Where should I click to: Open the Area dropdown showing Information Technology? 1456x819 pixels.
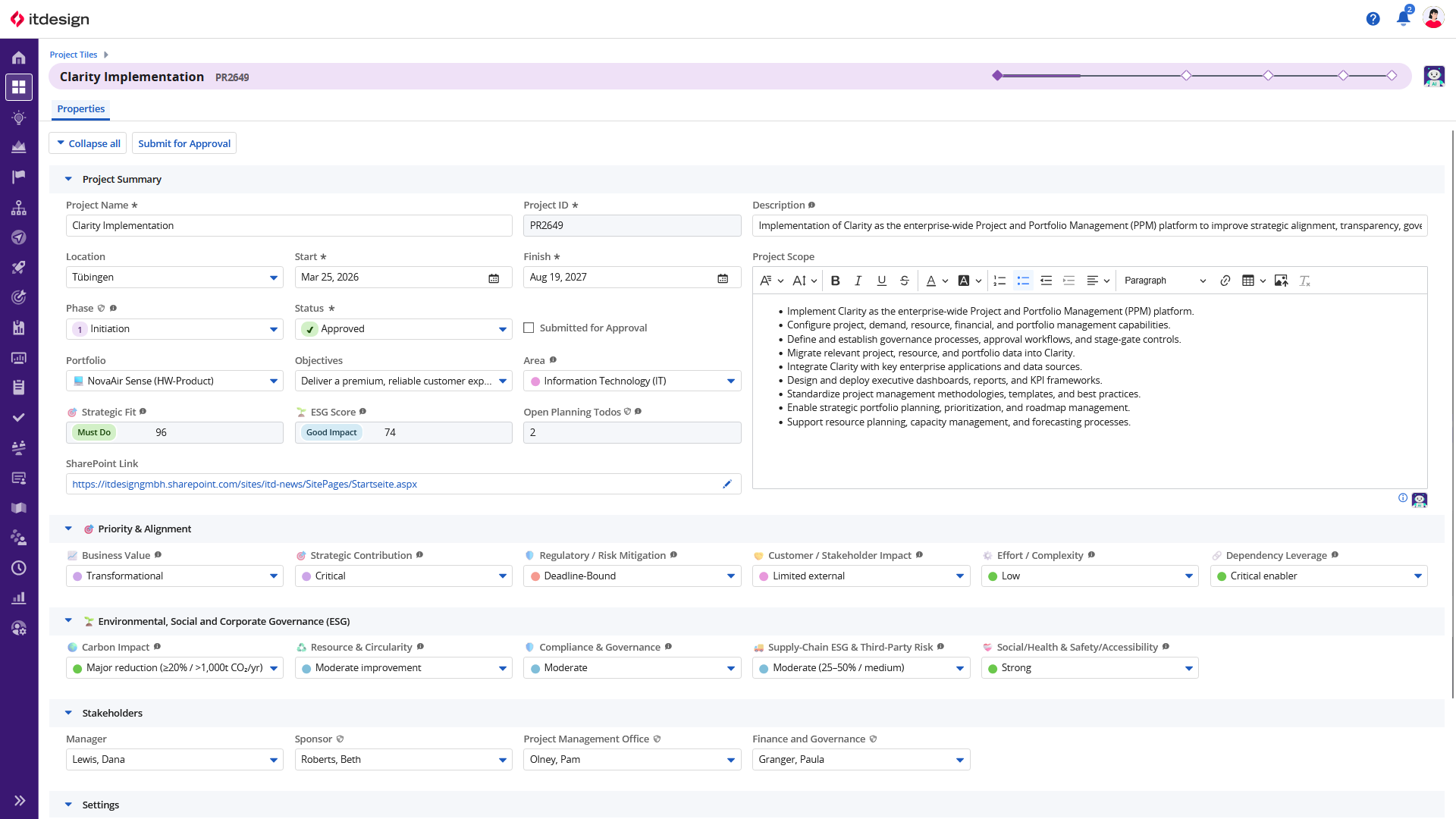coord(632,381)
